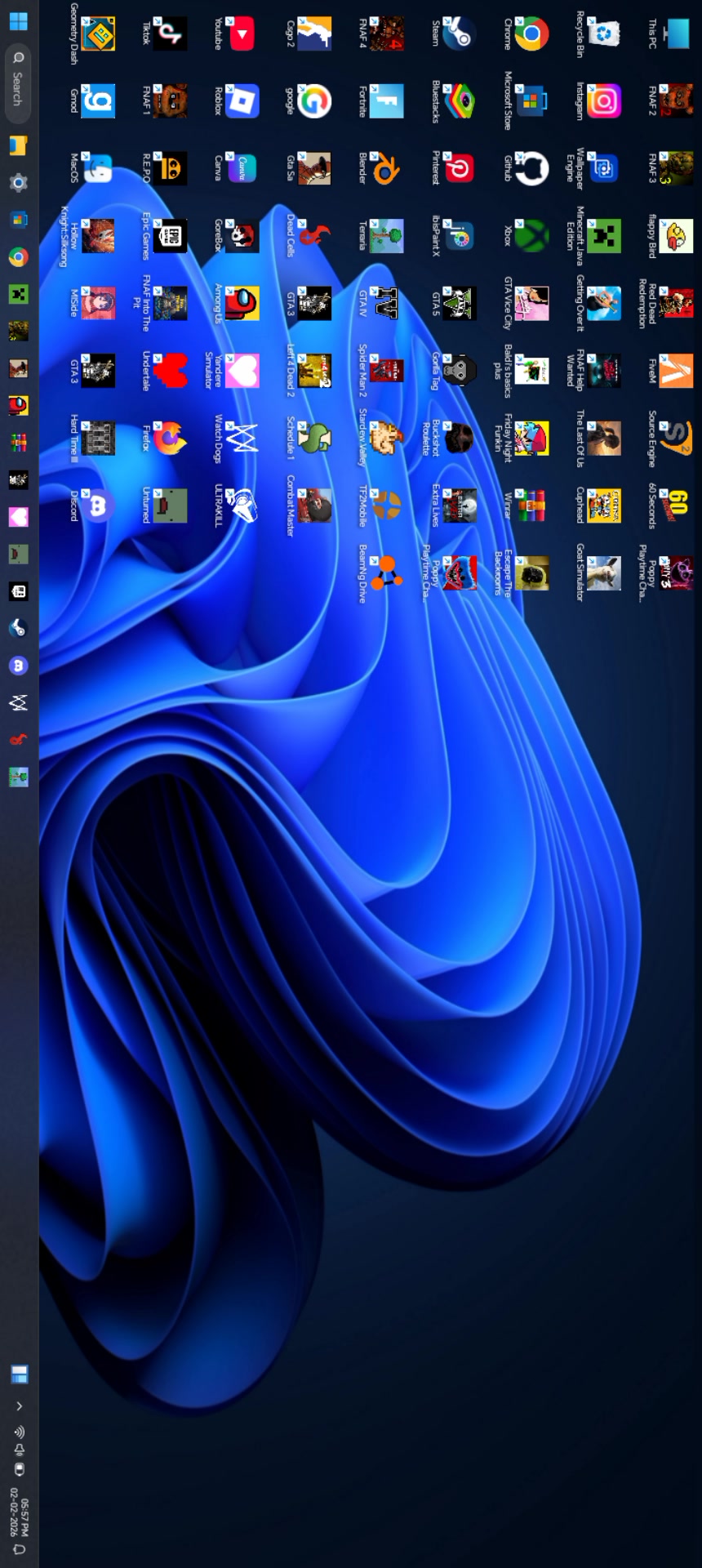Click the Chrome shortcut on the desktop
The width and height of the screenshot is (702, 1568).
[531, 33]
